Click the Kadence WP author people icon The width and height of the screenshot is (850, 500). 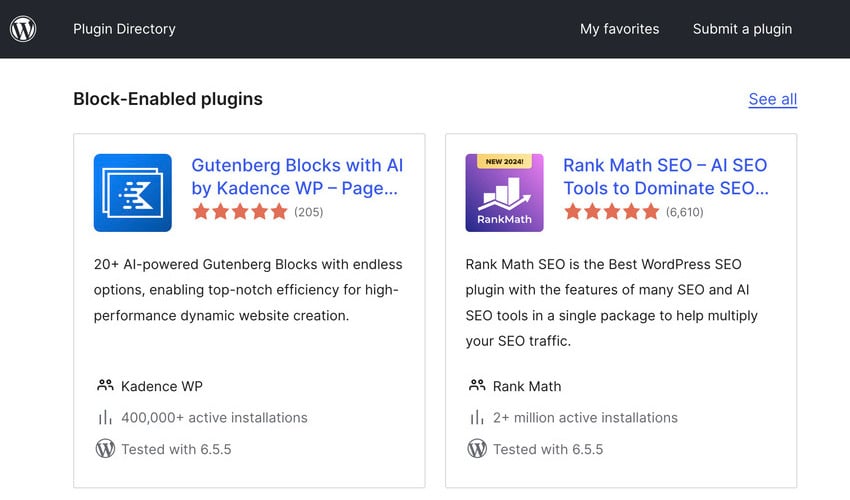click(105, 386)
